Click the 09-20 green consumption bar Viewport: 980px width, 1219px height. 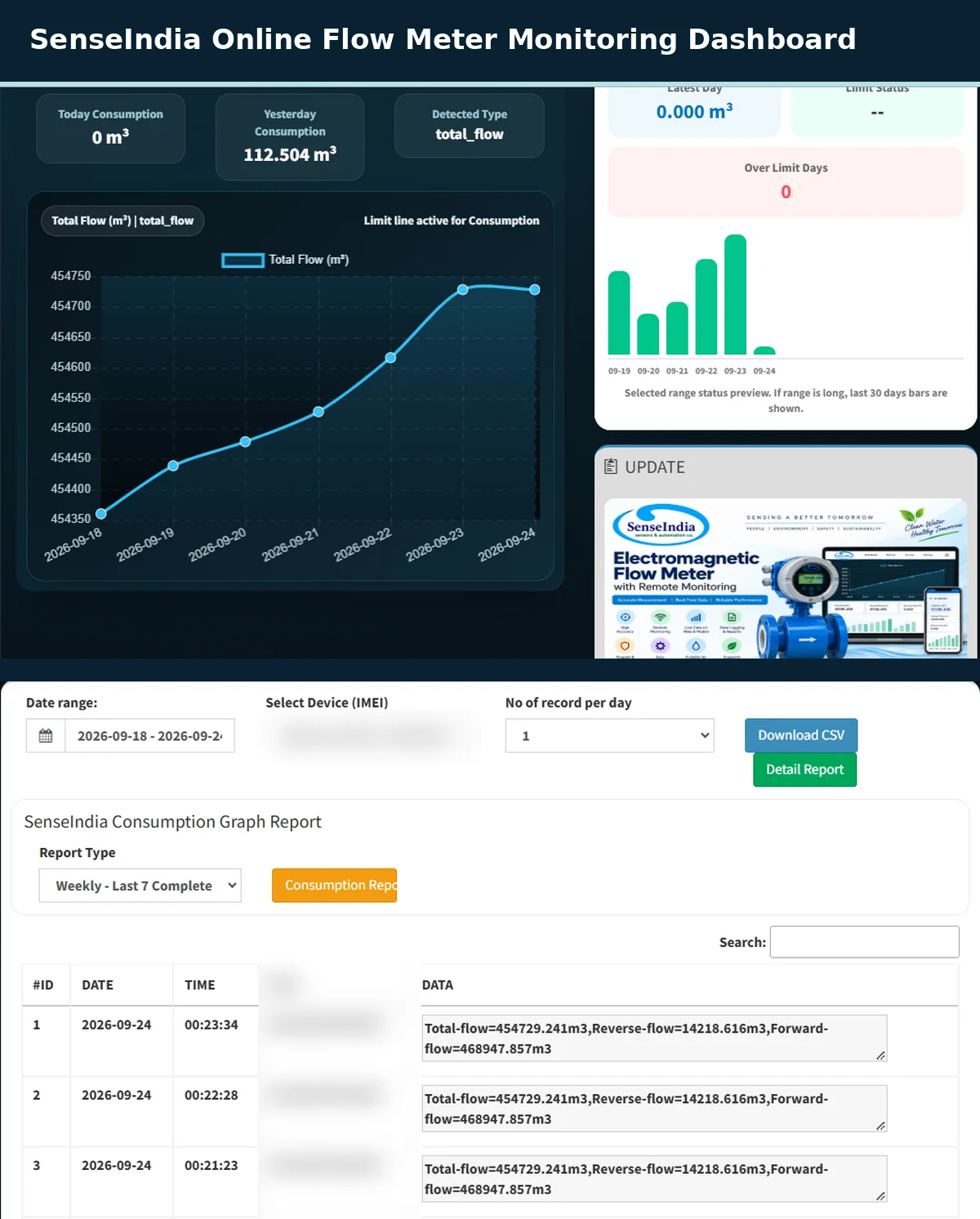(648, 334)
